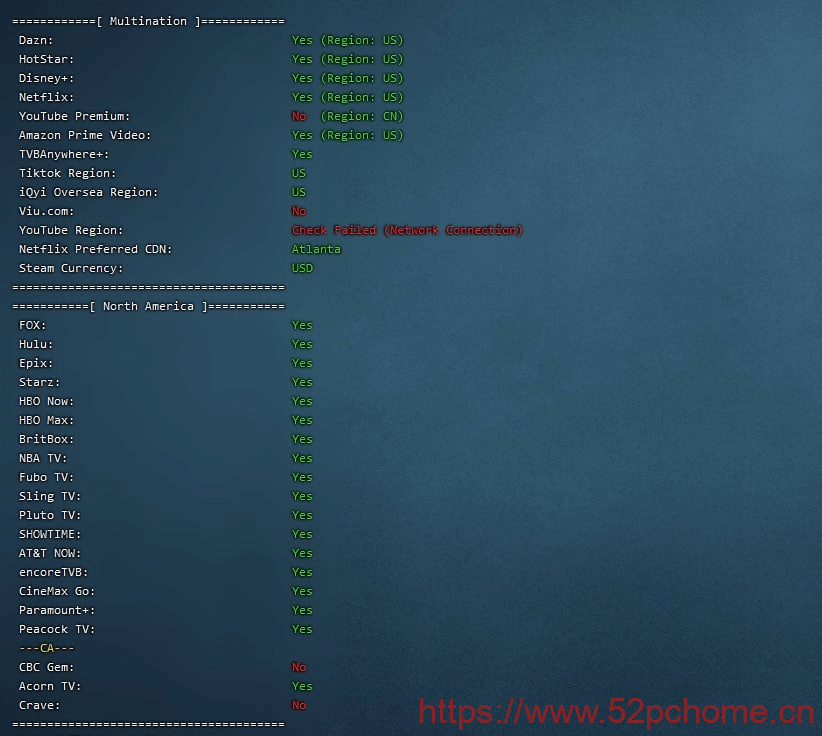Select the CBC Gem No result
This screenshot has width=822, height=736.
click(x=299, y=667)
